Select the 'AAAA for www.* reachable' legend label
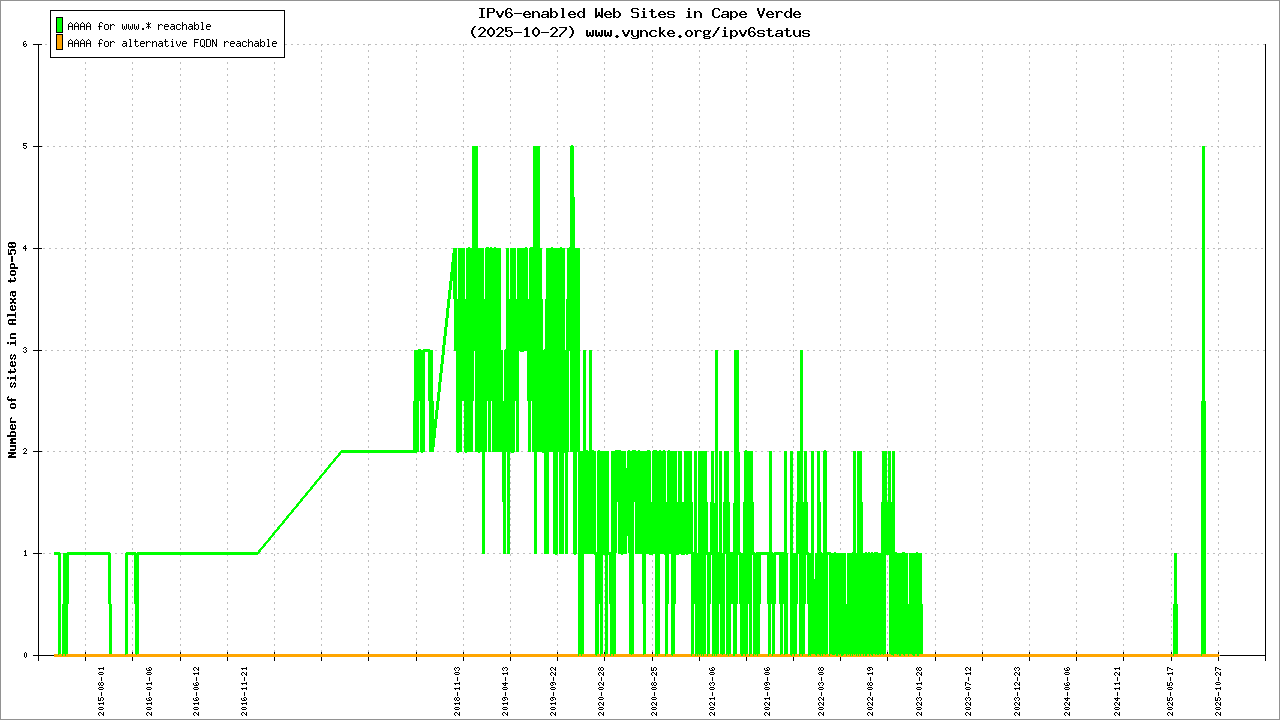Image resolution: width=1280 pixels, height=720 pixels. click(x=139, y=26)
